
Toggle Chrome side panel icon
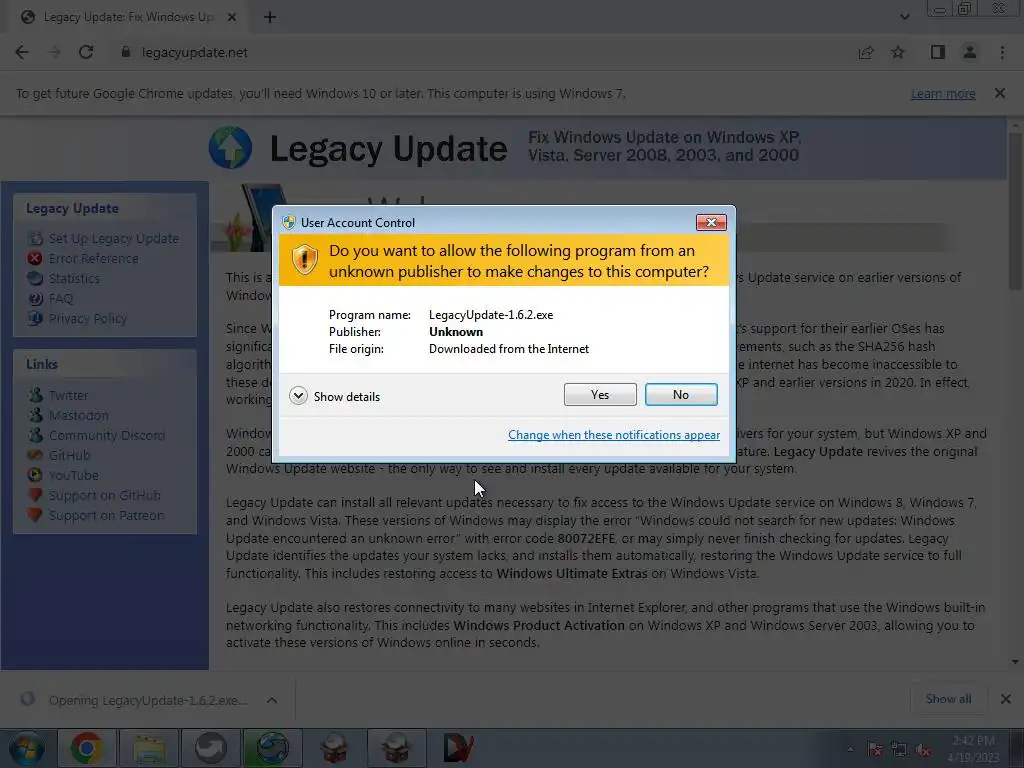click(938, 52)
